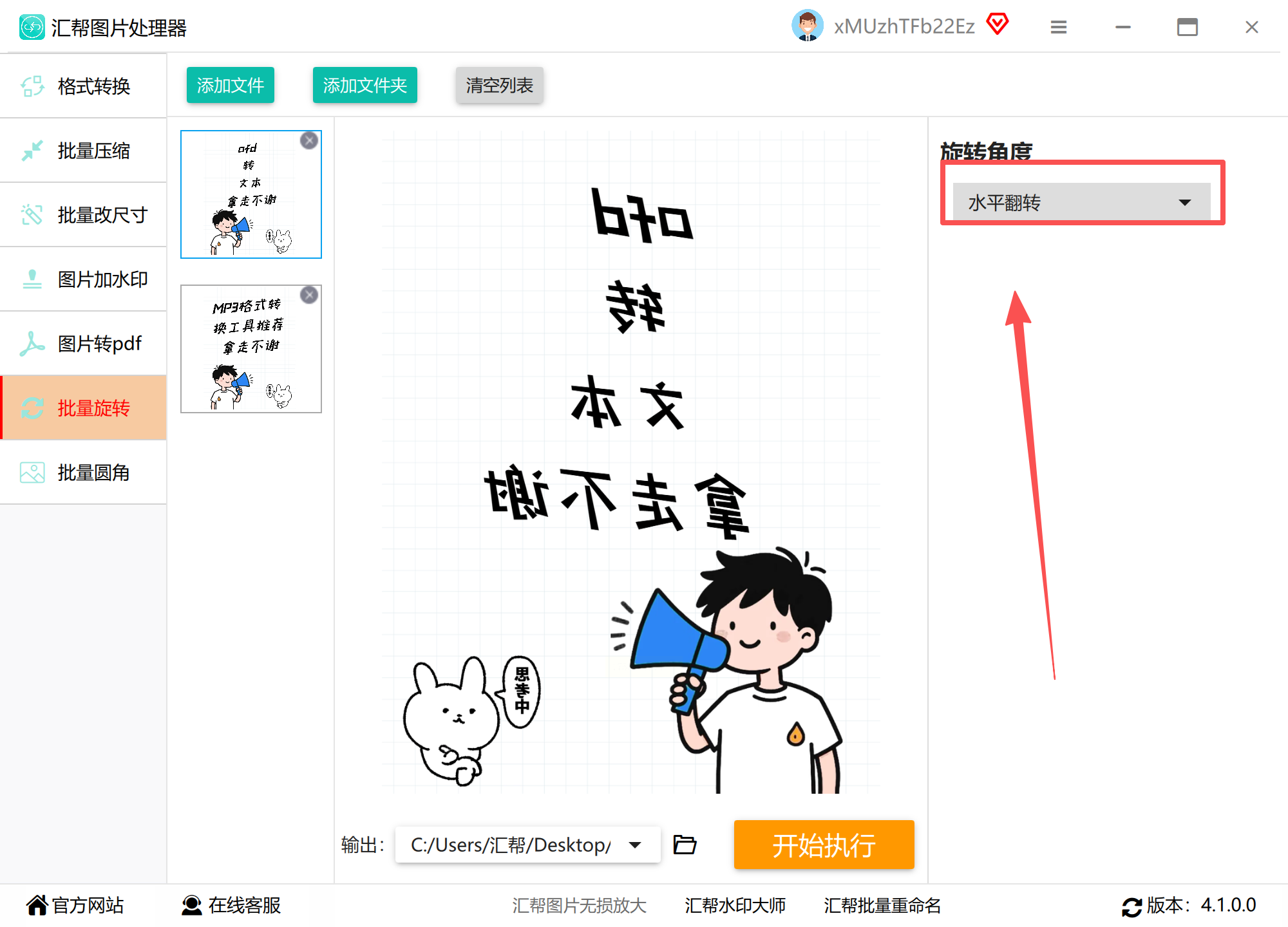The height and width of the screenshot is (927, 1288).
Task: Click the 清空列表 button
Action: click(x=500, y=85)
